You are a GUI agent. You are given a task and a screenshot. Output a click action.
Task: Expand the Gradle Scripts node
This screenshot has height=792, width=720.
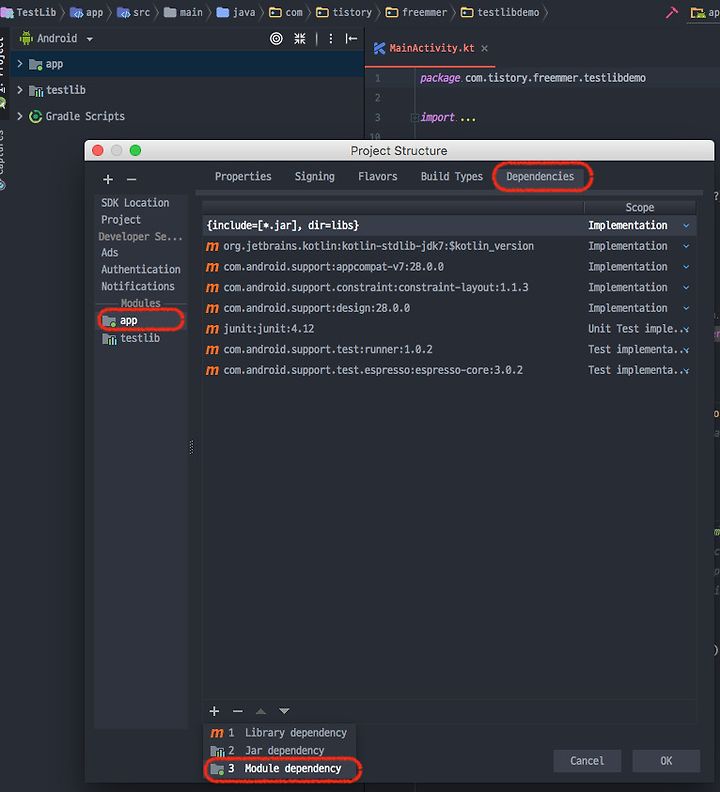coord(20,116)
